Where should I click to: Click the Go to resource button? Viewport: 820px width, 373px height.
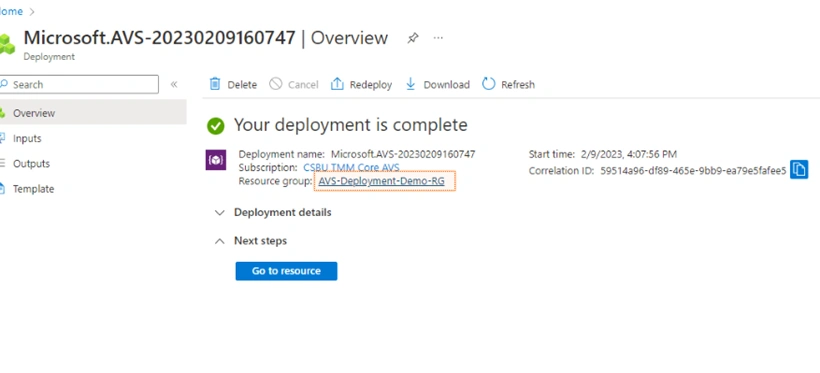coord(286,271)
